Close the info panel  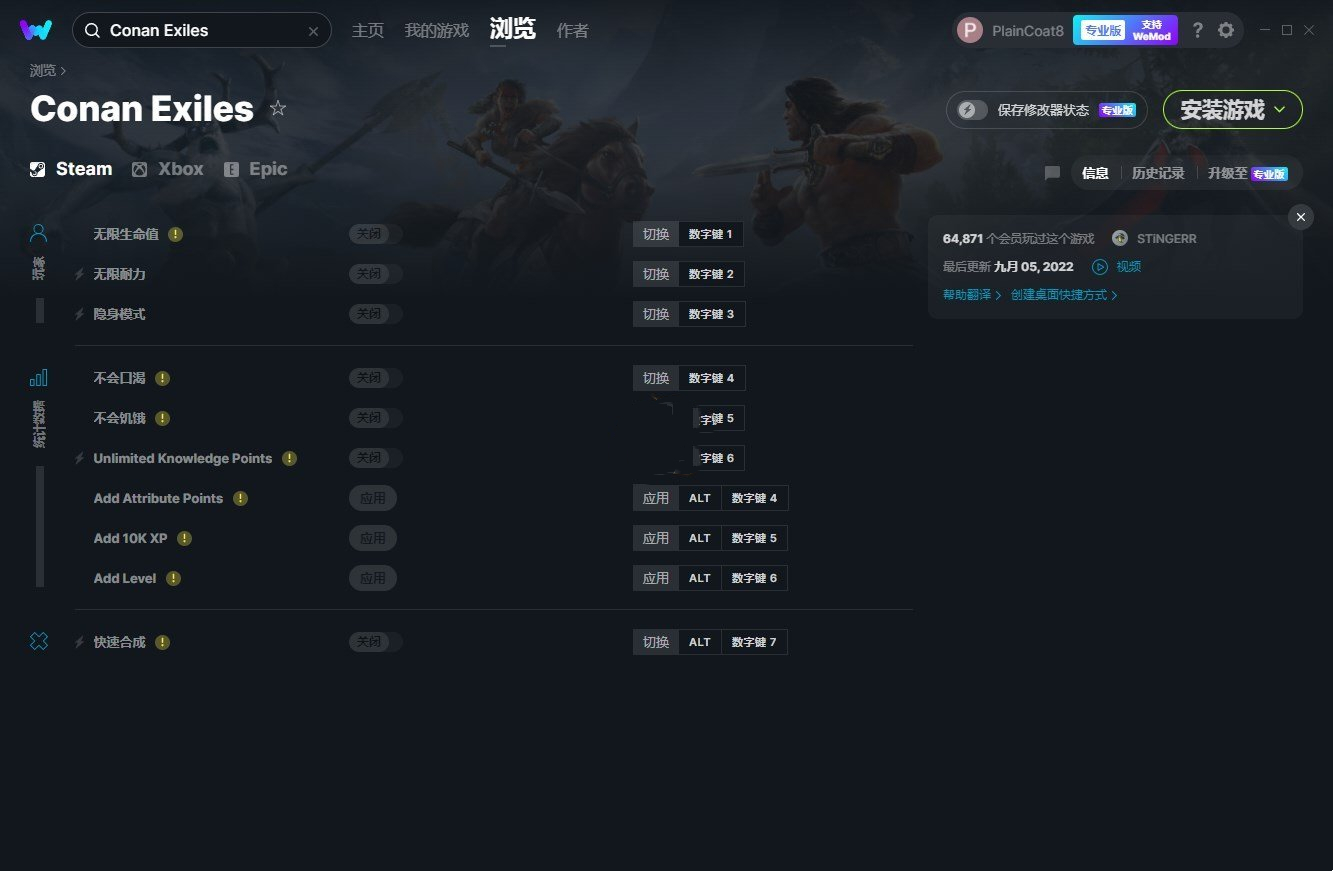click(x=1300, y=217)
